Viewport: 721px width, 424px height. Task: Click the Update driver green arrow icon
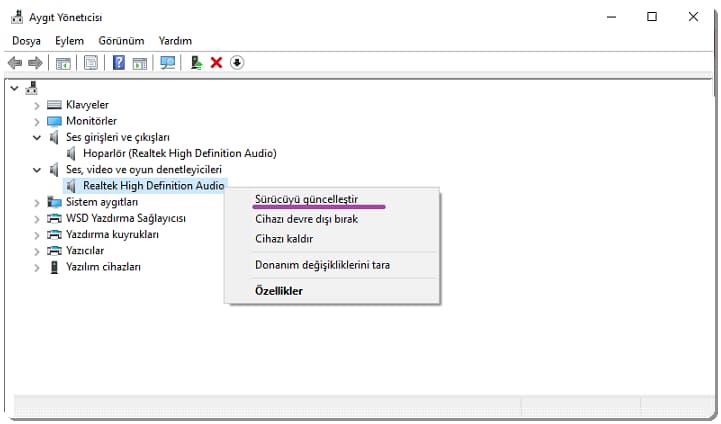[x=196, y=63]
